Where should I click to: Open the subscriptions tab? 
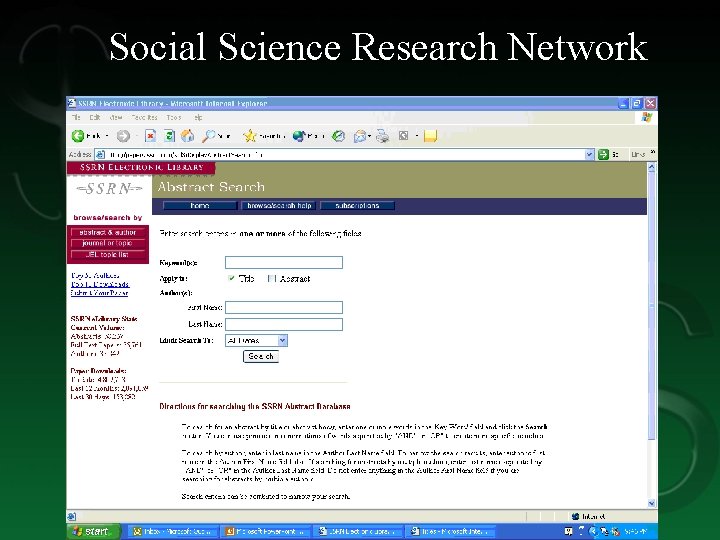coord(357,205)
